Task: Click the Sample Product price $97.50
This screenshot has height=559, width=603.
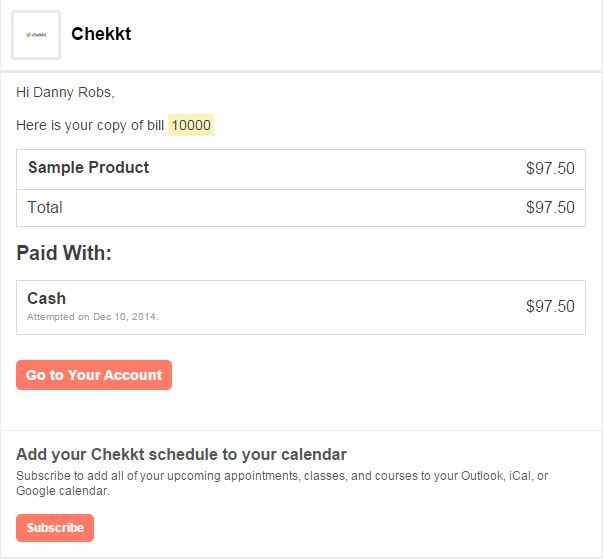Action: [550, 169]
